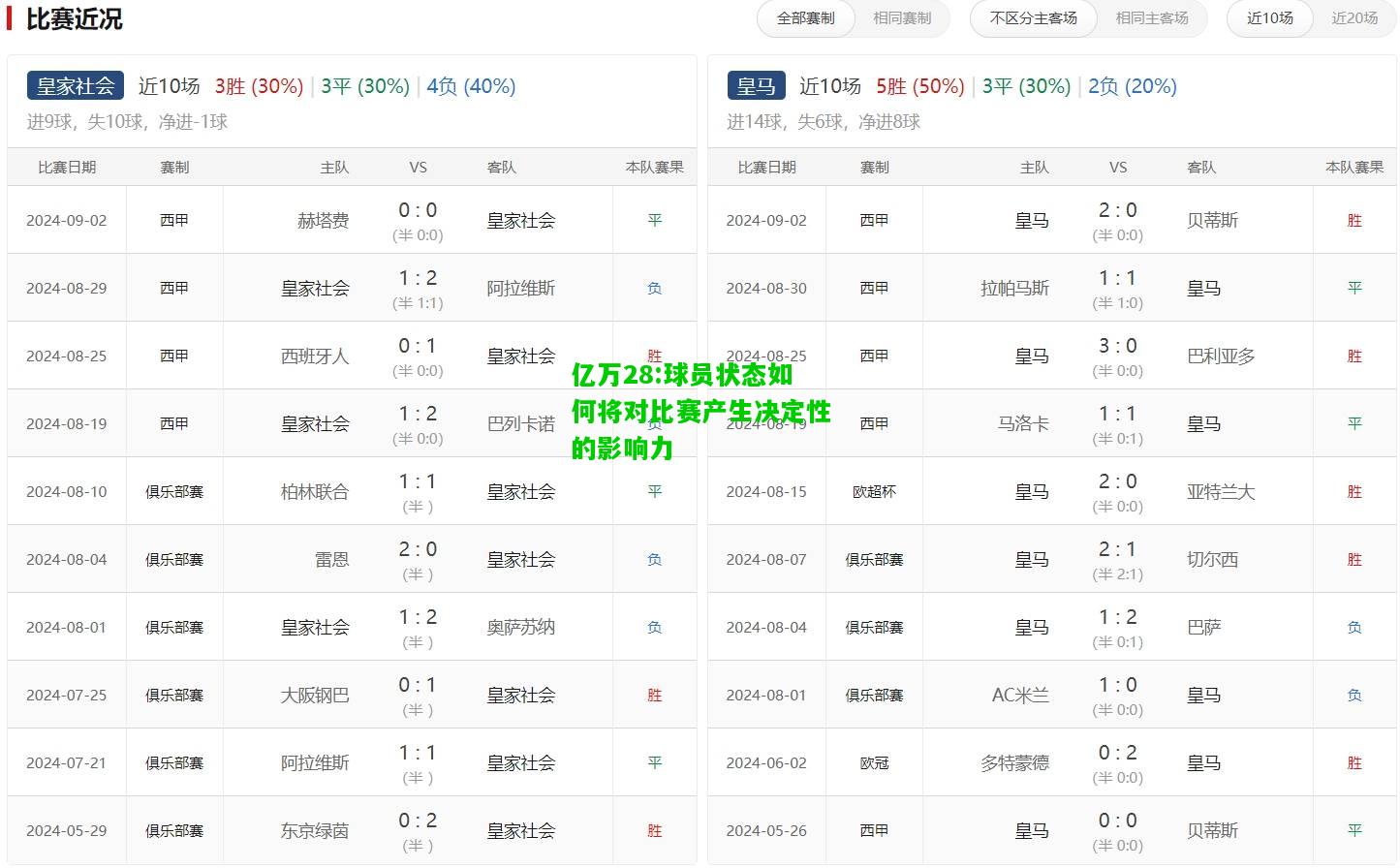Select the 全部赛制 filter toggle
This screenshot has height=868, width=1400.
point(805,18)
